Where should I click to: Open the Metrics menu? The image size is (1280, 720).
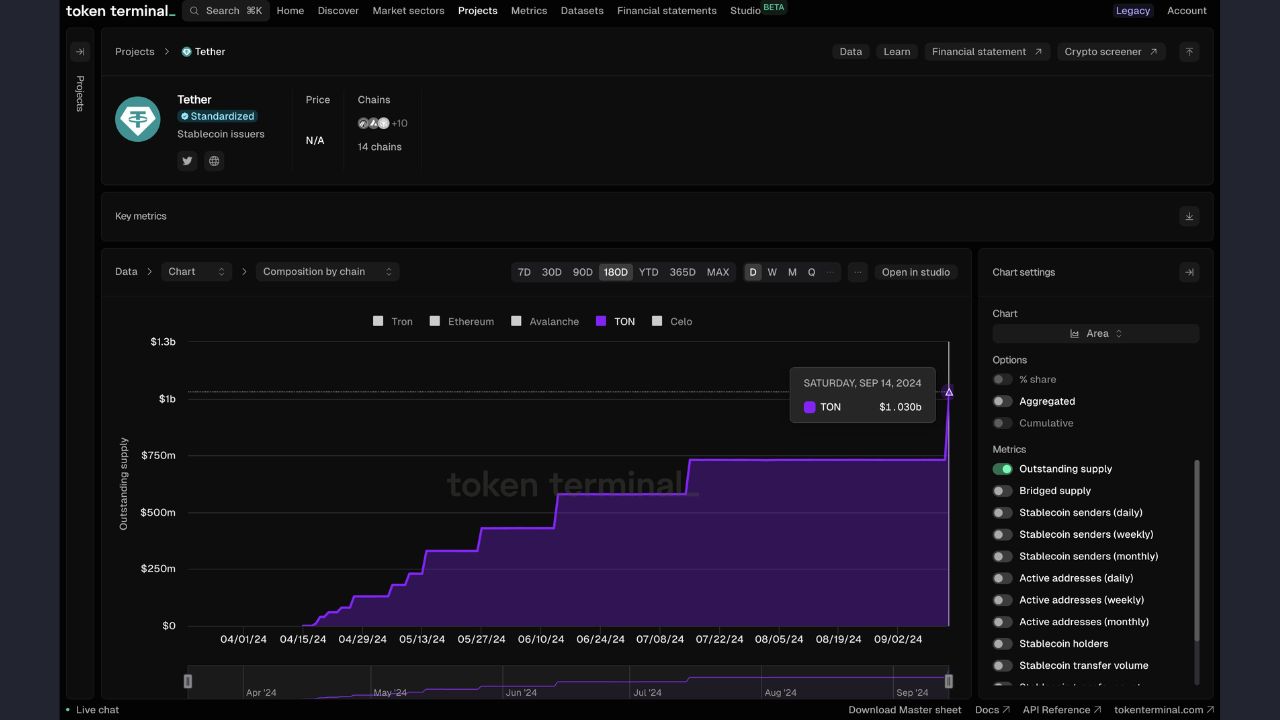pos(529,11)
